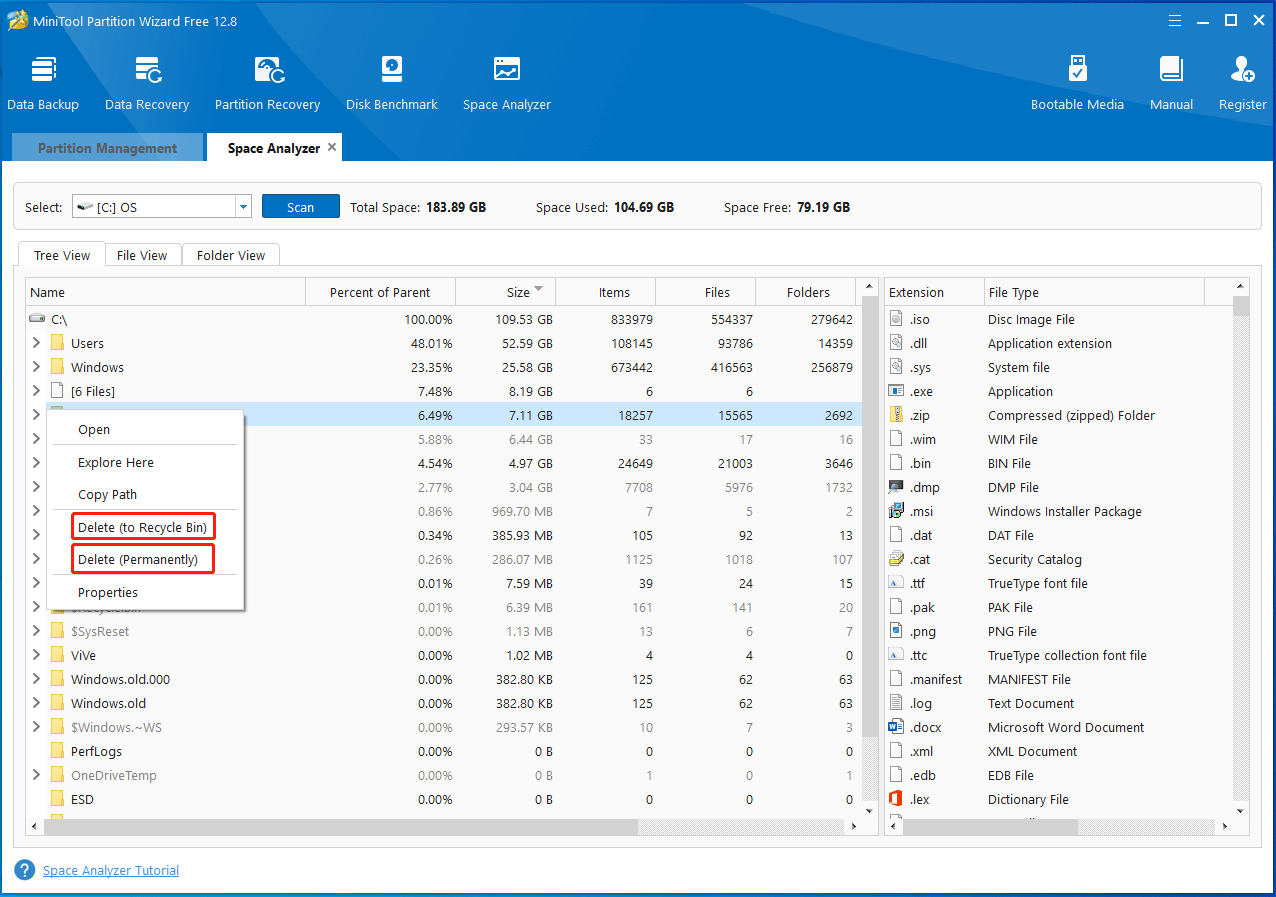Sort by Size column header
Image resolution: width=1276 pixels, height=897 pixels.
coord(506,292)
